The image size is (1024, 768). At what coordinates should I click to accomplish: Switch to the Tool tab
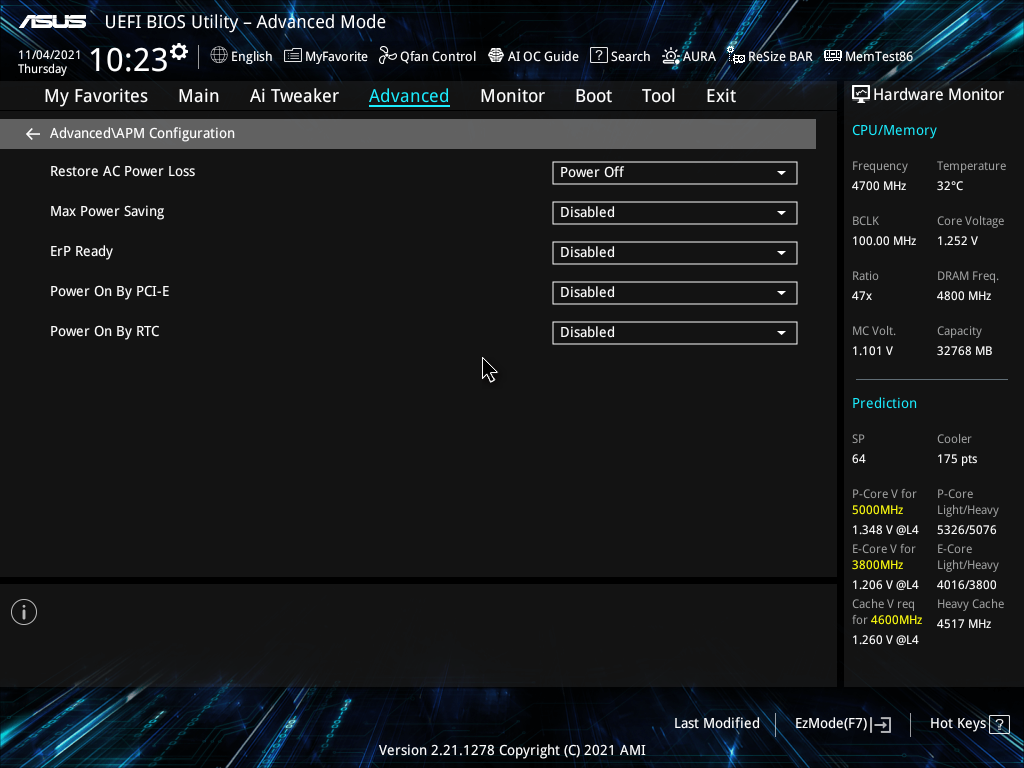[658, 96]
